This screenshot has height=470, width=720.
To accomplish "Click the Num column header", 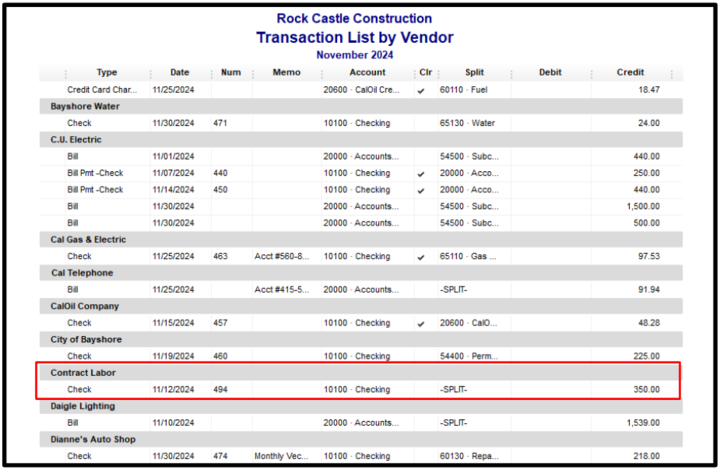I will [x=231, y=73].
